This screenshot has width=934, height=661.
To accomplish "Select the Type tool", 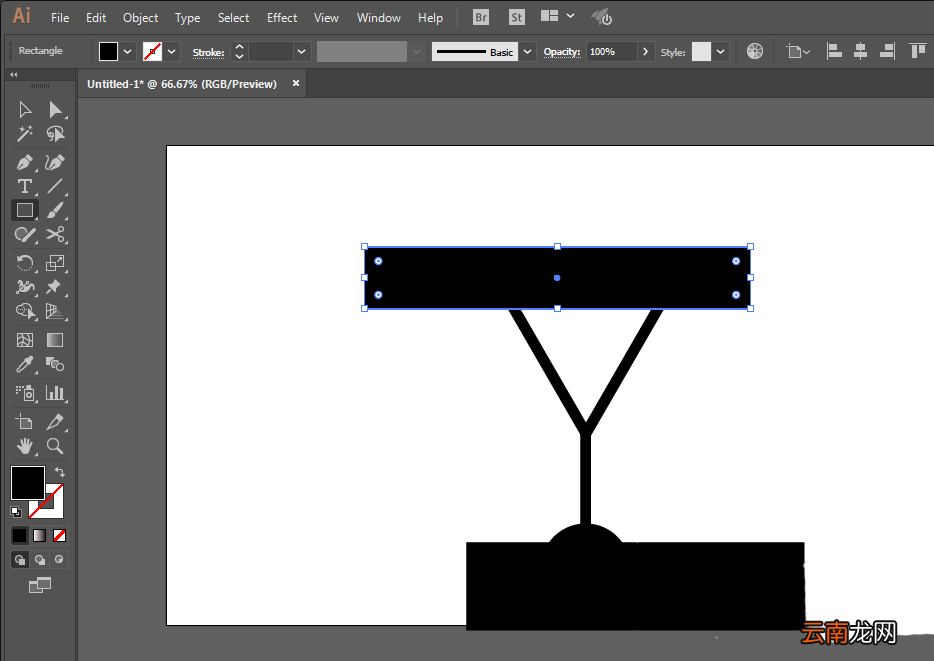I will coord(25,186).
